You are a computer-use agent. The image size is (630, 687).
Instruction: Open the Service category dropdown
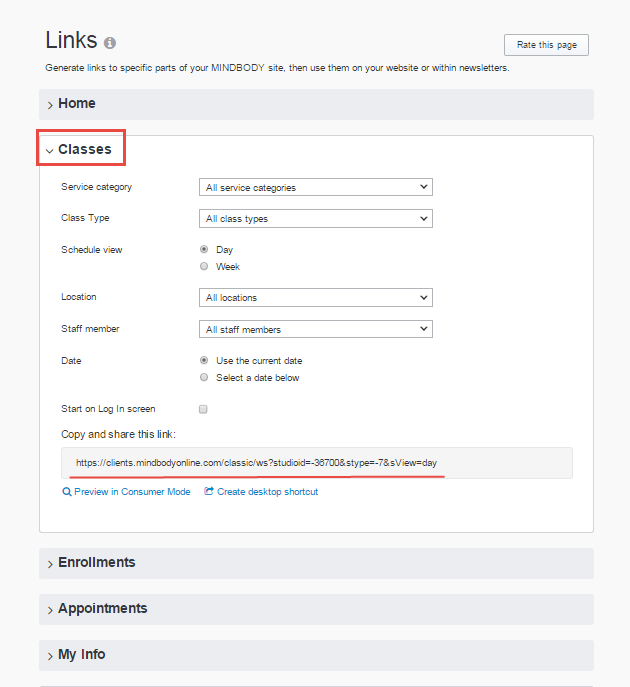click(316, 187)
